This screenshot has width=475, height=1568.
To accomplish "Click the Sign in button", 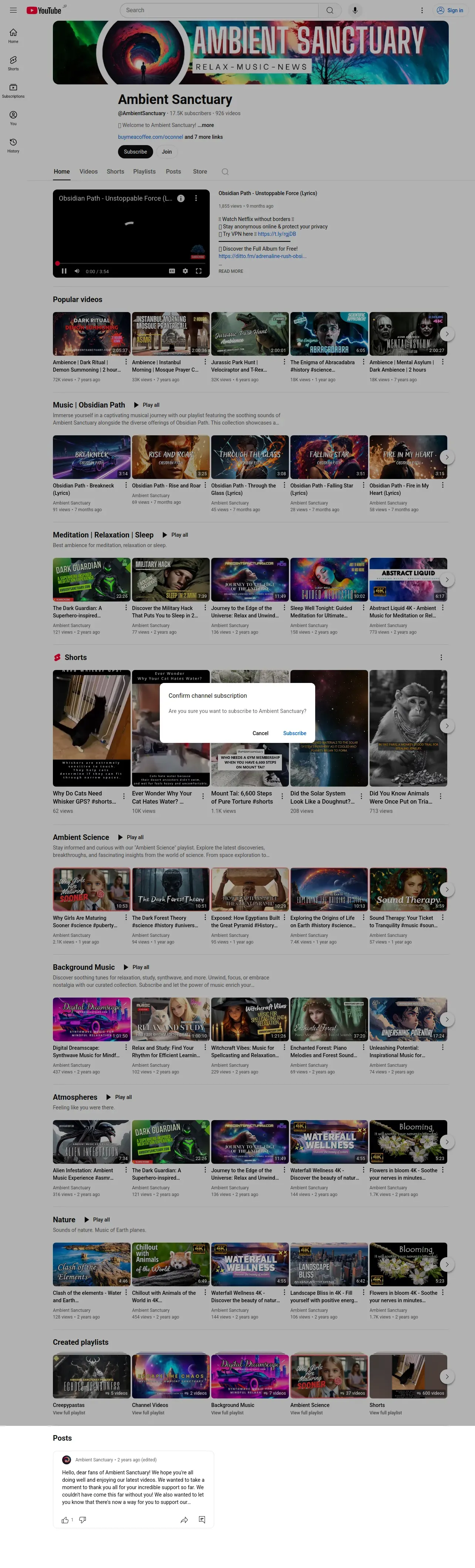I will [x=450, y=10].
